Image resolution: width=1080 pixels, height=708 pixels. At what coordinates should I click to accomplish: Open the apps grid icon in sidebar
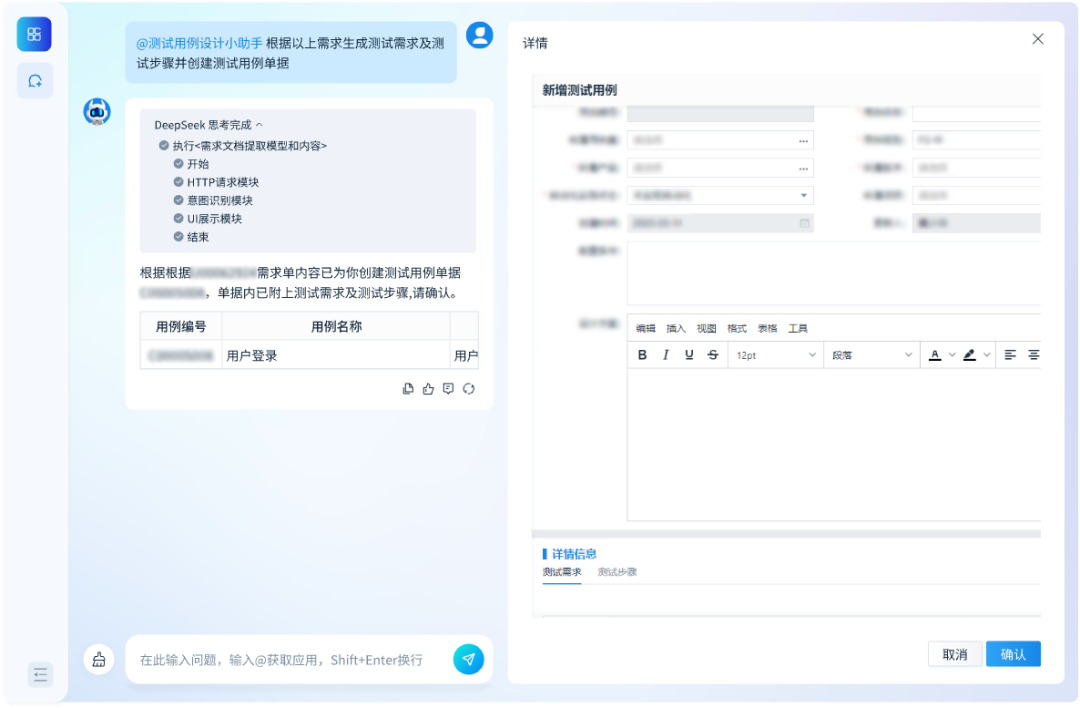pyautogui.click(x=34, y=34)
